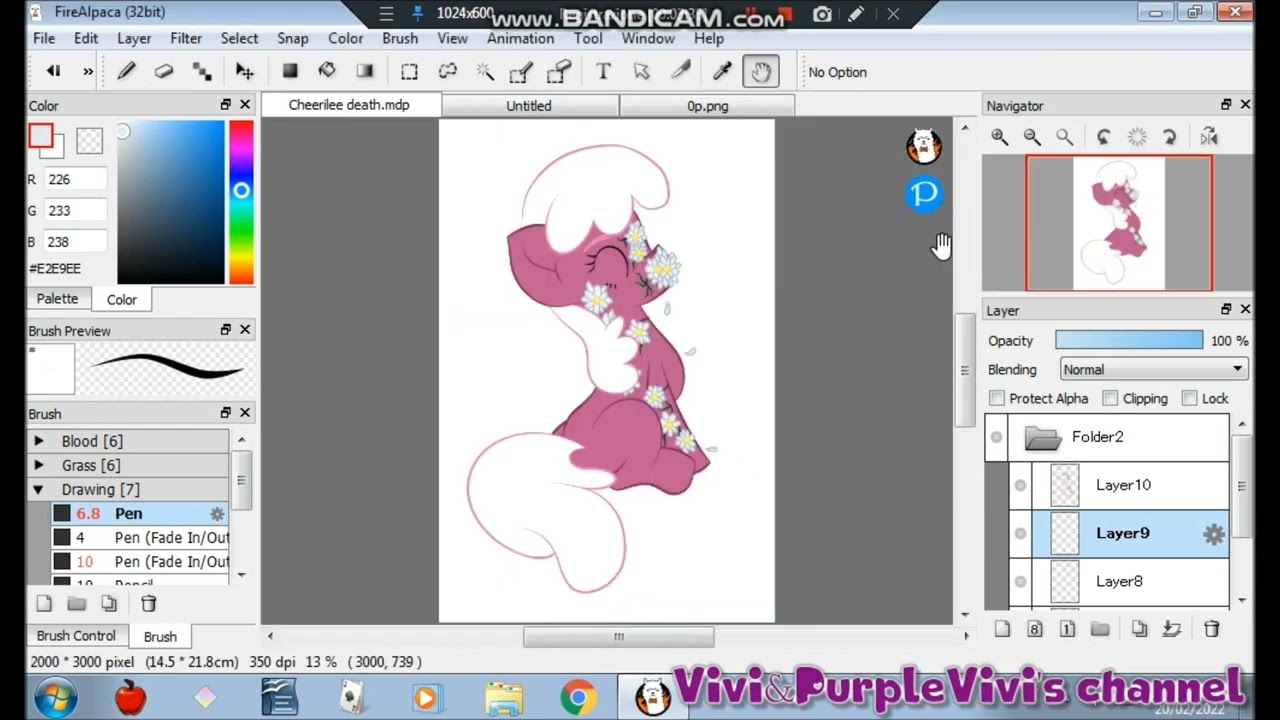Screen dimensions: 1280x720
Task: Hide Layer9
Action: tap(1020, 533)
